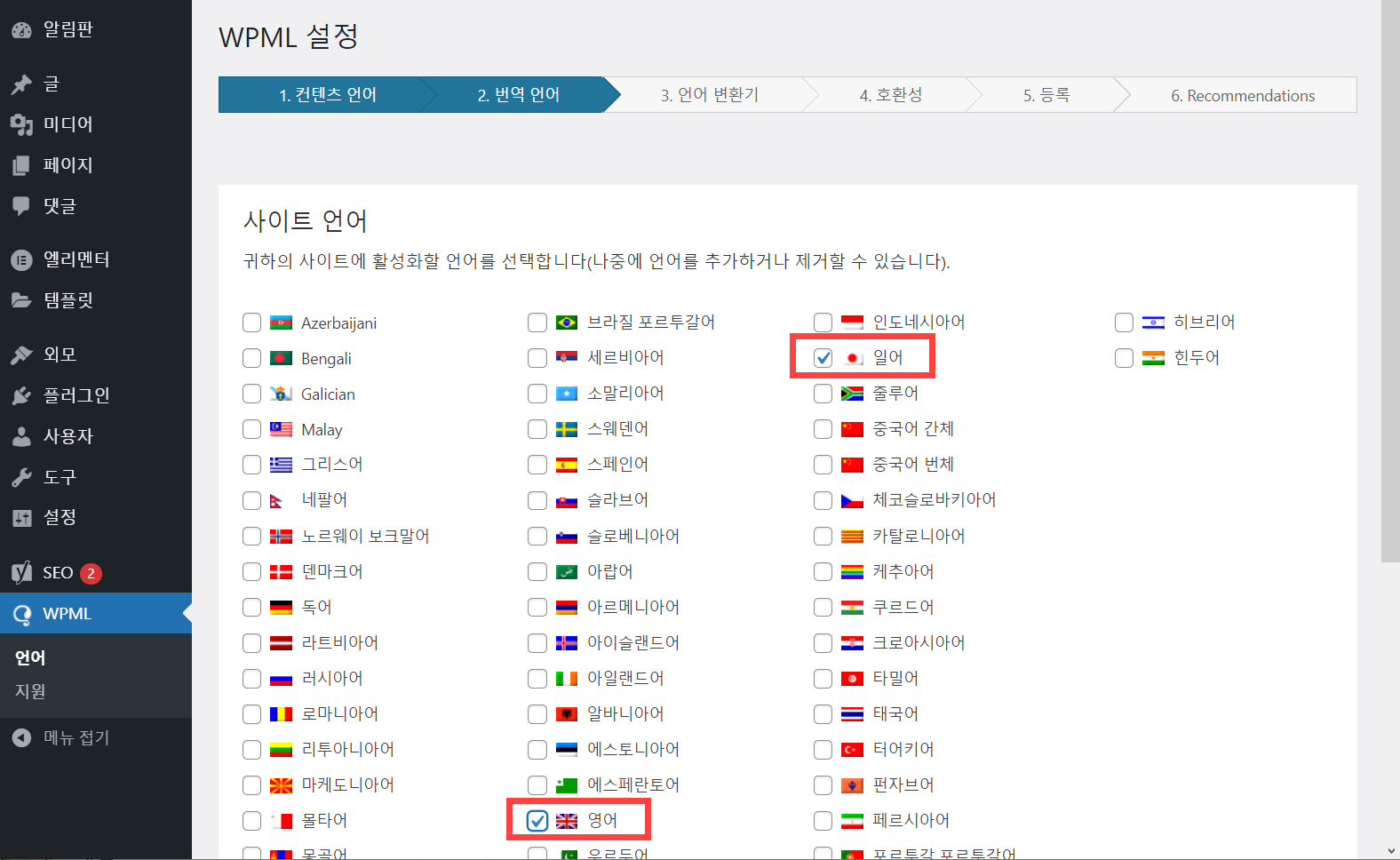
Task: Click the Nepal flag next to 네팔어
Action: (277, 501)
